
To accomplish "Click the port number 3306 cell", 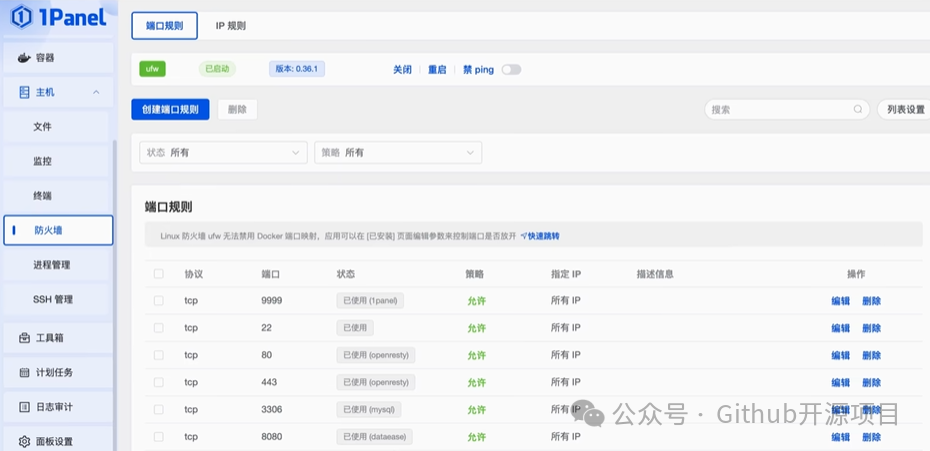I will point(272,409).
